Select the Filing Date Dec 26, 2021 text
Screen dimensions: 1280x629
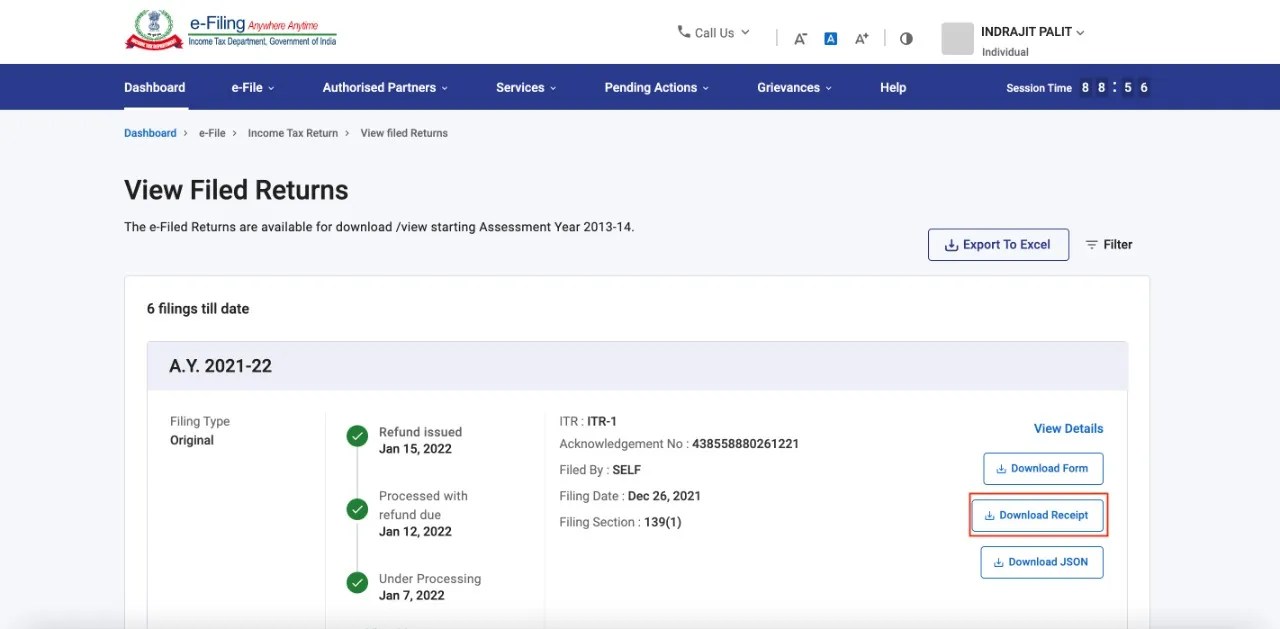630,496
